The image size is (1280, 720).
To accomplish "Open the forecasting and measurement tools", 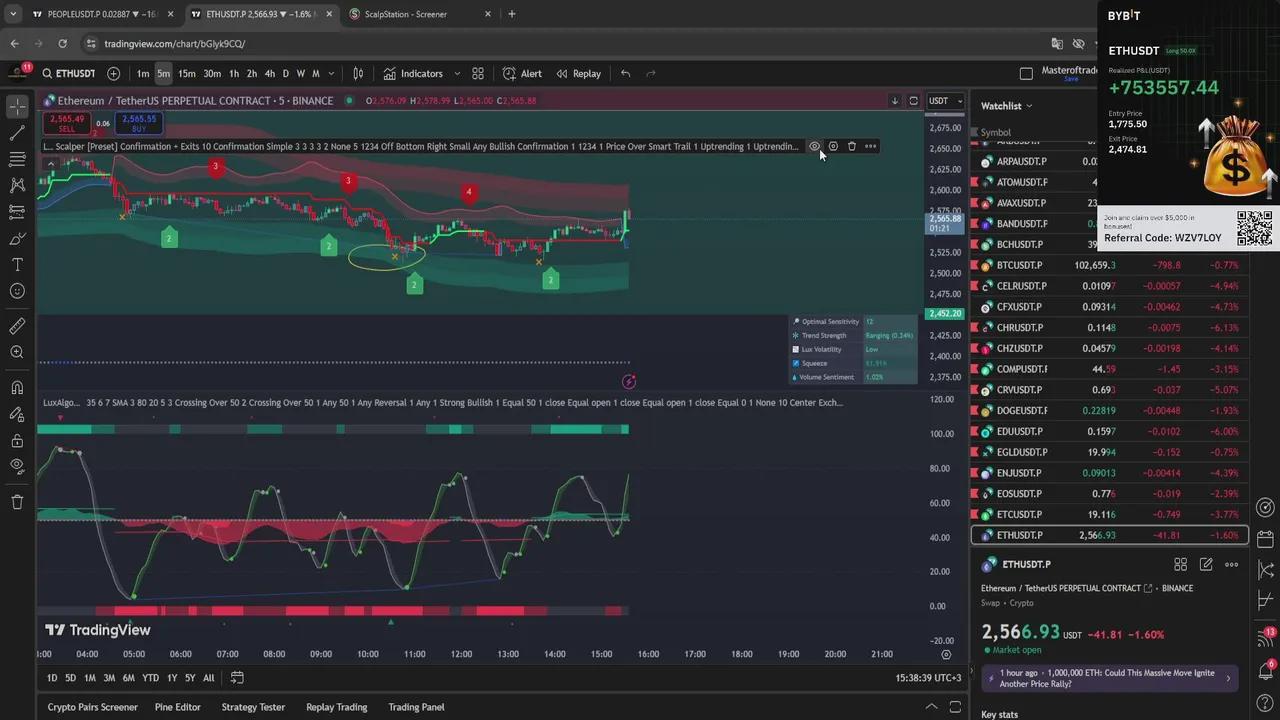I will [17, 212].
